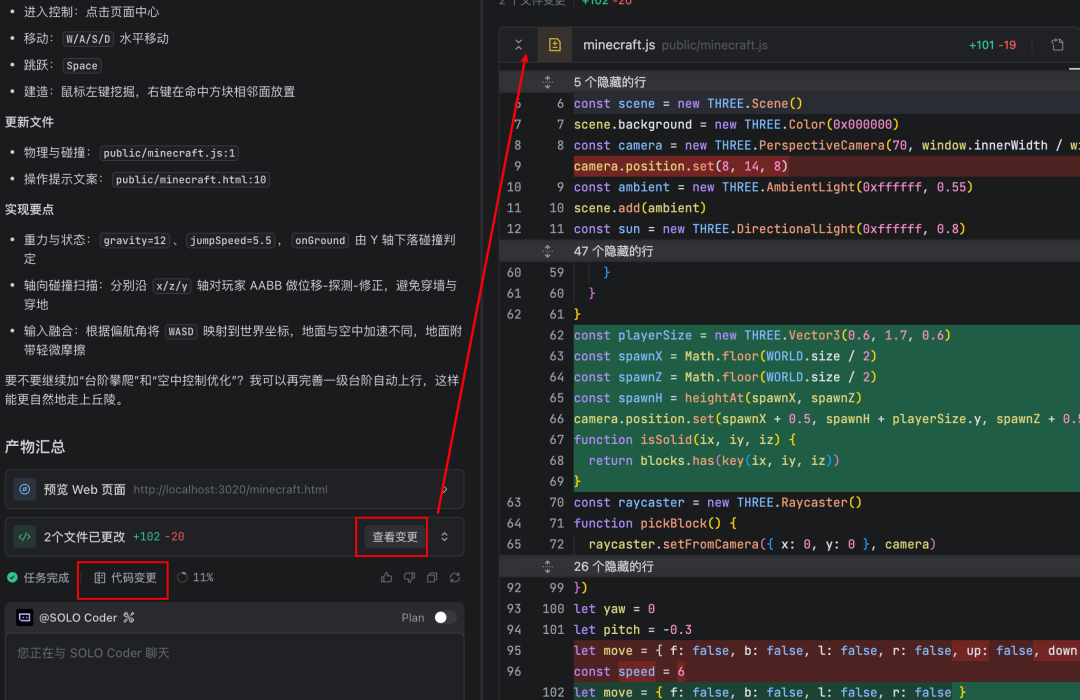Expand the 5 hidden lines section
Screen dimensions: 1080x700
(x=548, y=82)
